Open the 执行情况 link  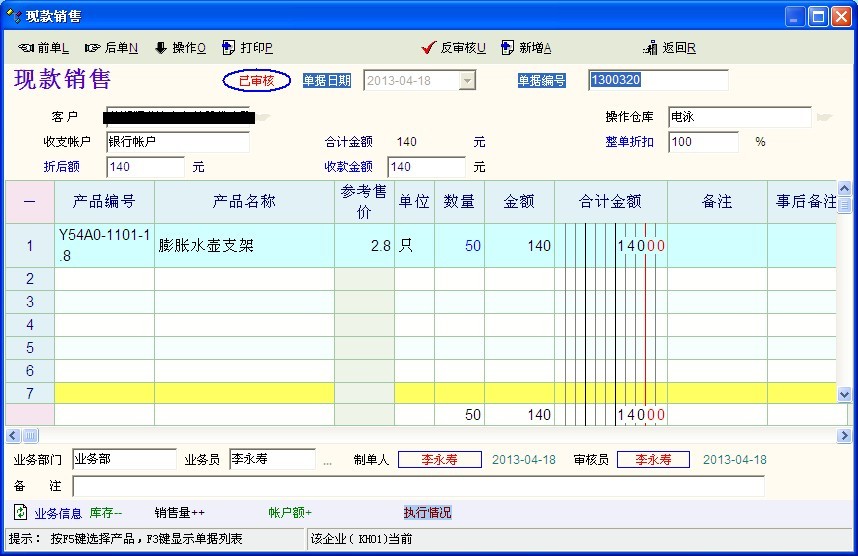tap(427, 513)
